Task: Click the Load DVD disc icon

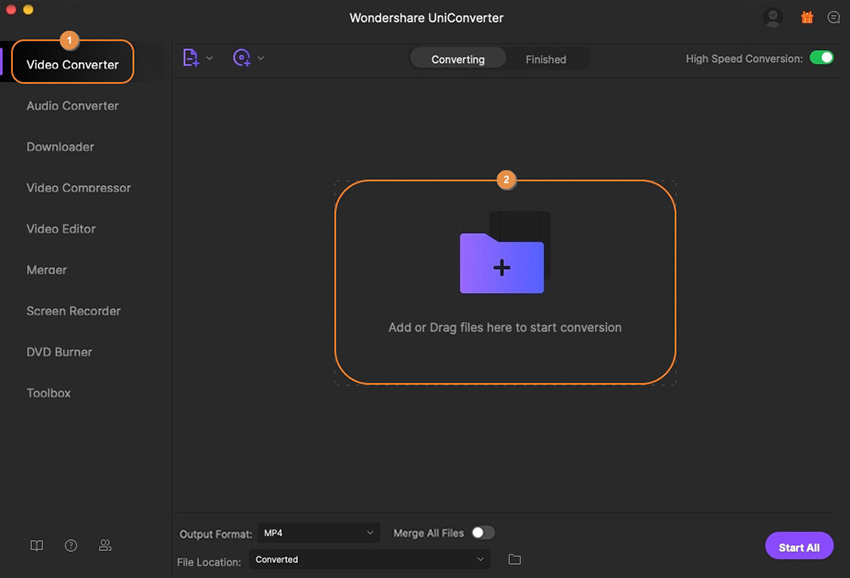Action: click(x=242, y=58)
